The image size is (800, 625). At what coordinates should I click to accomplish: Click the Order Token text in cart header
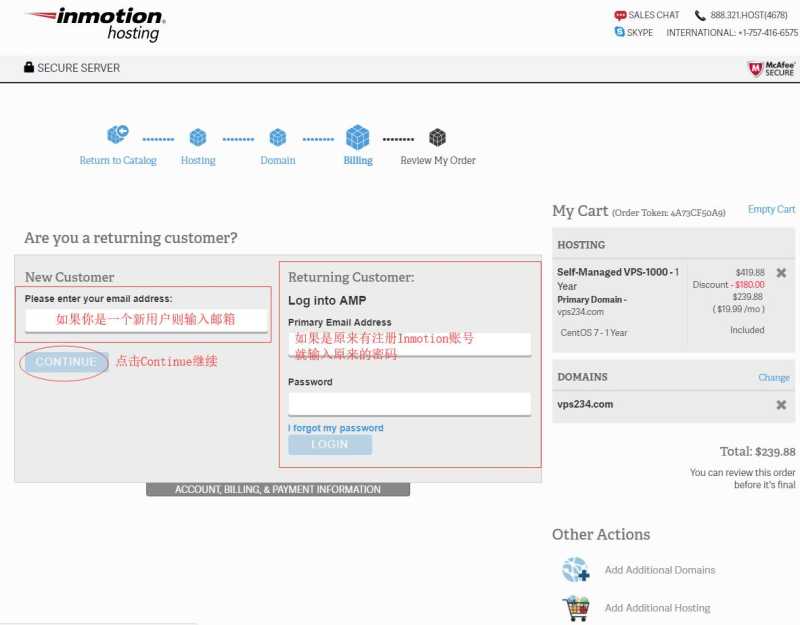pyautogui.click(x=668, y=213)
